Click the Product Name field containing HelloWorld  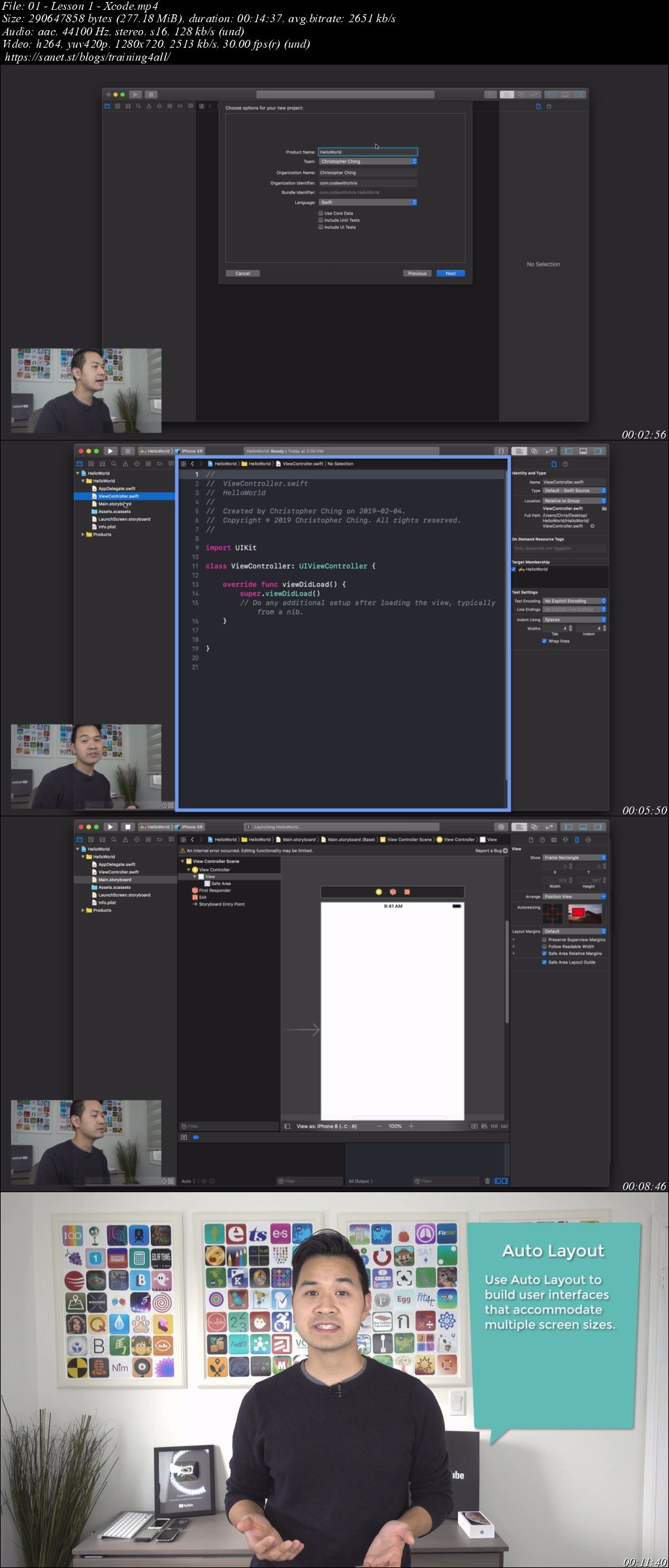(368, 152)
